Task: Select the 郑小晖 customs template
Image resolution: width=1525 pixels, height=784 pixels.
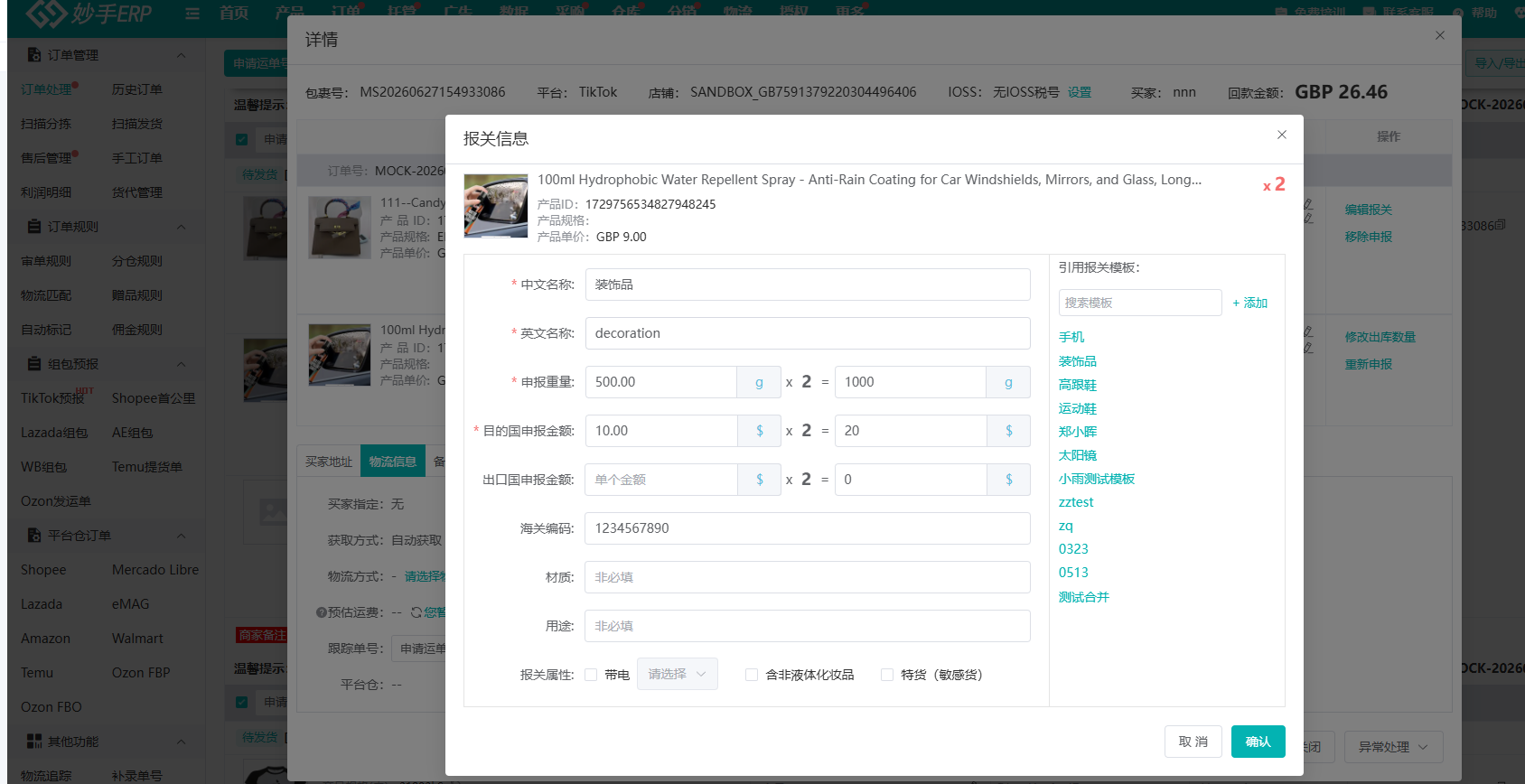Action: [1078, 432]
